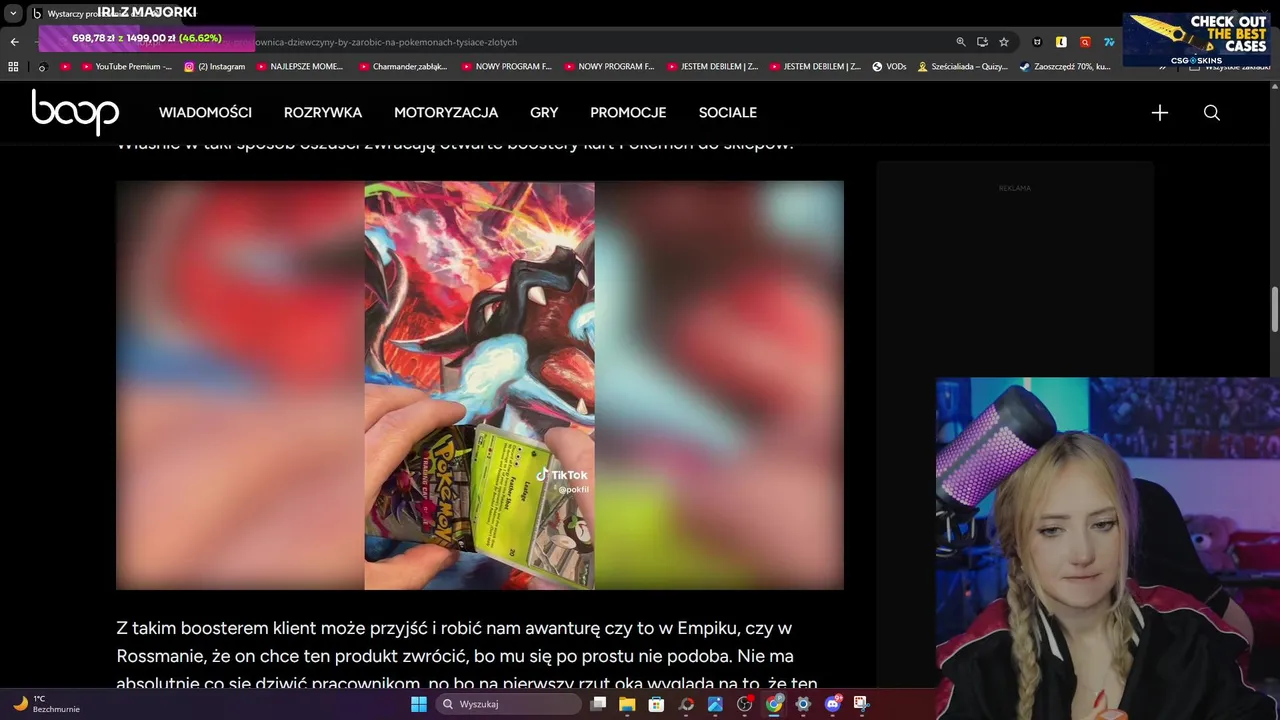
Task: Click the 7TV extension icon
Action: [1109, 42]
